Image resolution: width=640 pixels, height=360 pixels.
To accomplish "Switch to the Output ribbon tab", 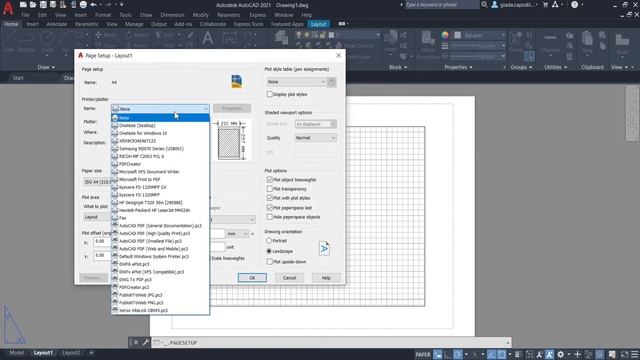I will coord(158,24).
